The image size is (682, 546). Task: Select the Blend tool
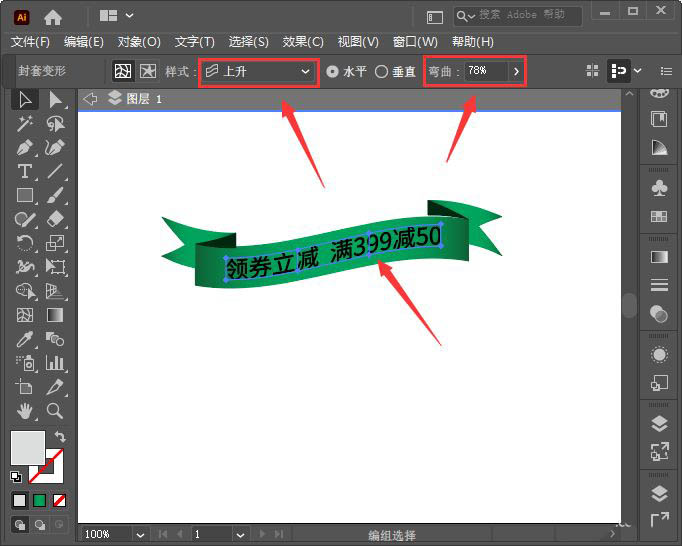55,338
